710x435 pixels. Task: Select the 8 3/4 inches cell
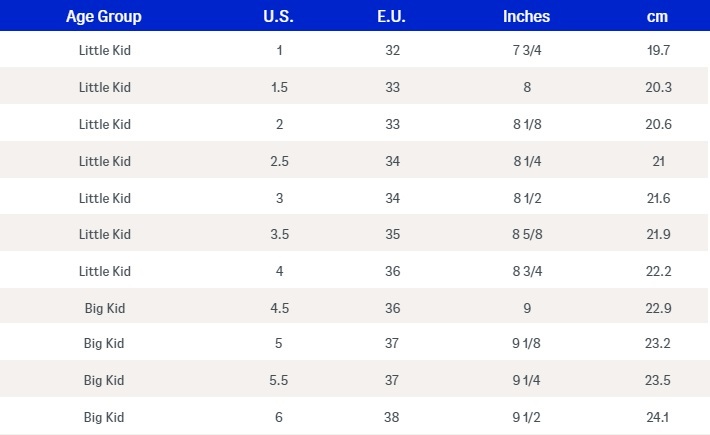coord(526,271)
